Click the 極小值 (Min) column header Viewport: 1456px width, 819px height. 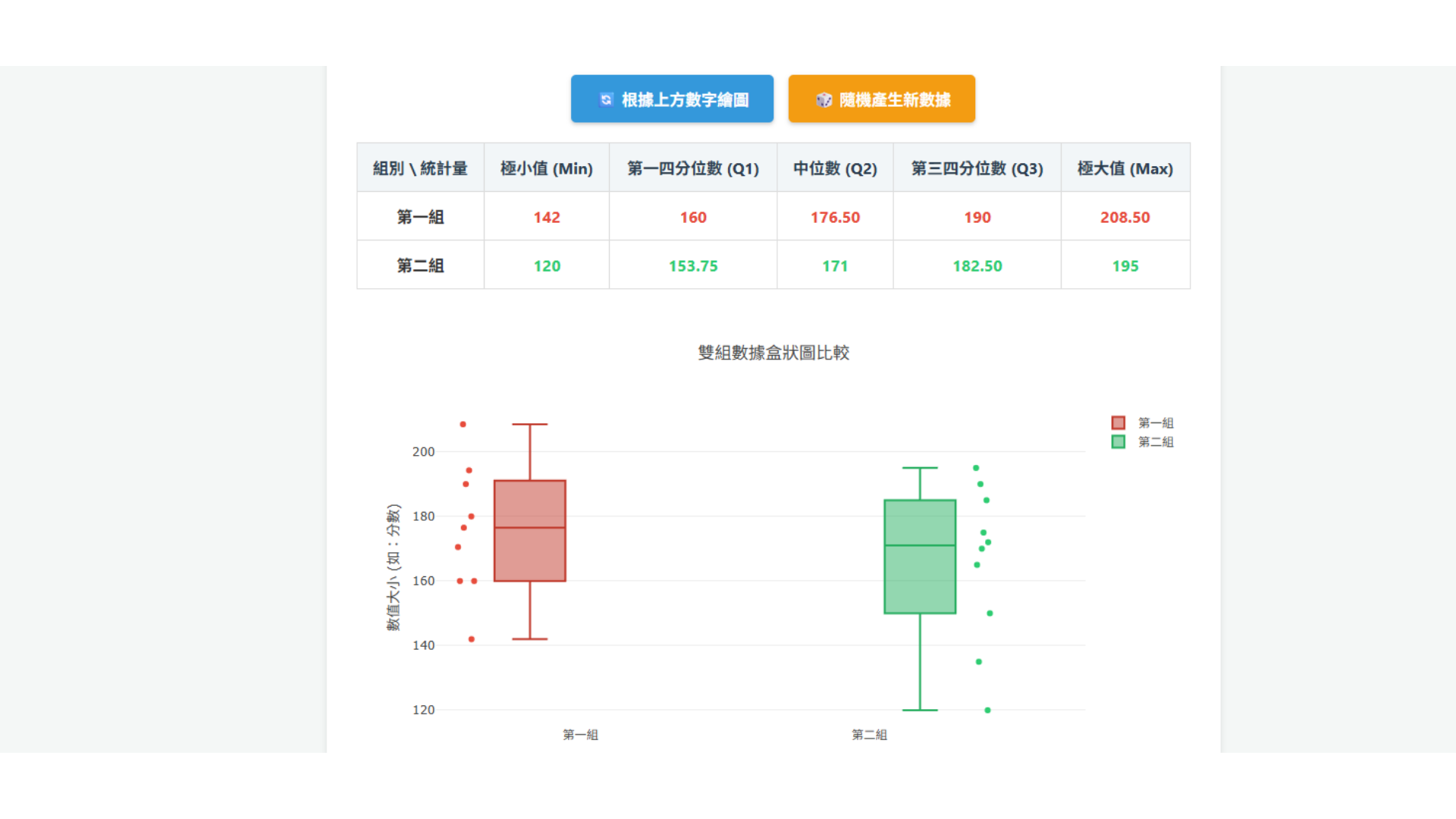coord(546,168)
